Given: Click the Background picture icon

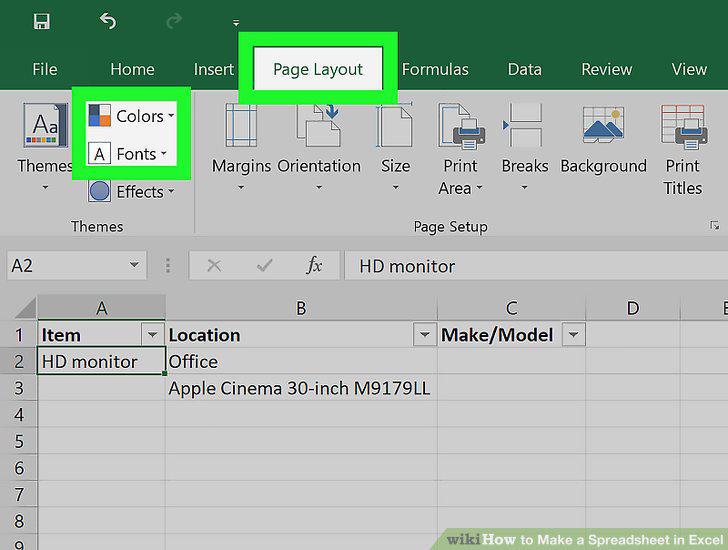Looking at the screenshot, I should coord(603,125).
